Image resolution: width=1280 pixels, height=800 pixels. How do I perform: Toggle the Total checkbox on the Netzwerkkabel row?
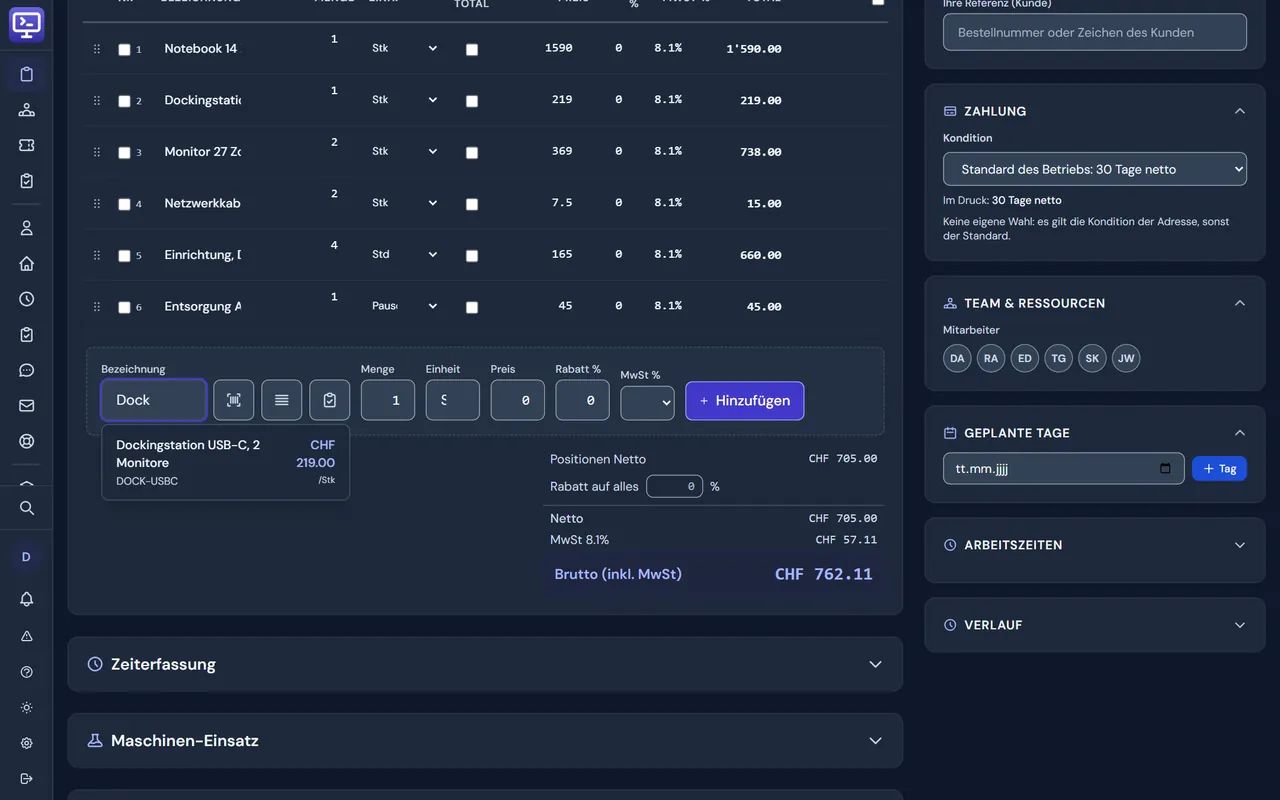472,204
